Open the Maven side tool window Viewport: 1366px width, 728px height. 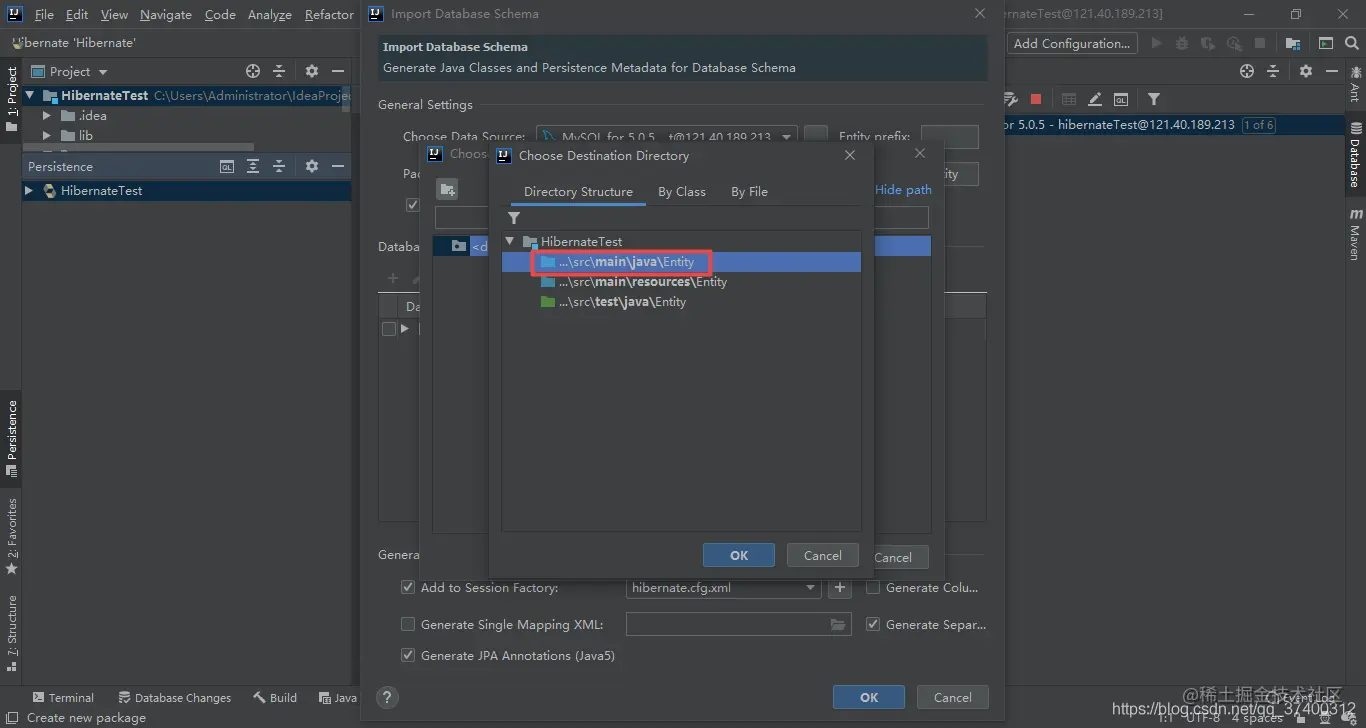tap(1356, 235)
